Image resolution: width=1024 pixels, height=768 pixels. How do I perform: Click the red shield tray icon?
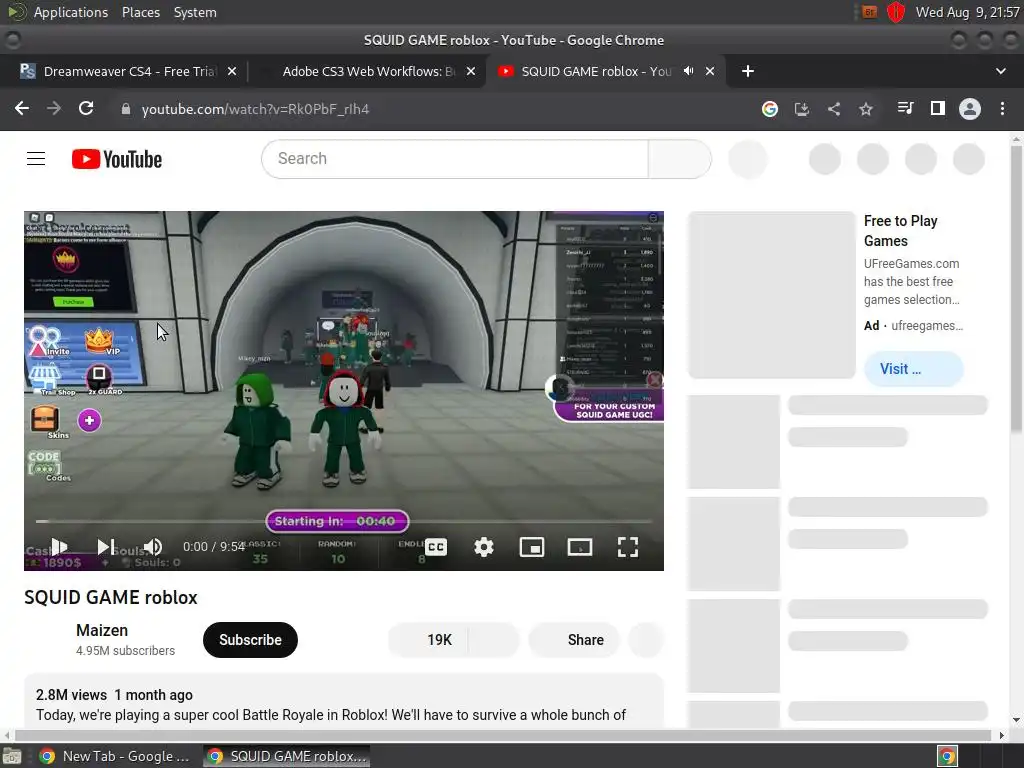click(x=896, y=12)
